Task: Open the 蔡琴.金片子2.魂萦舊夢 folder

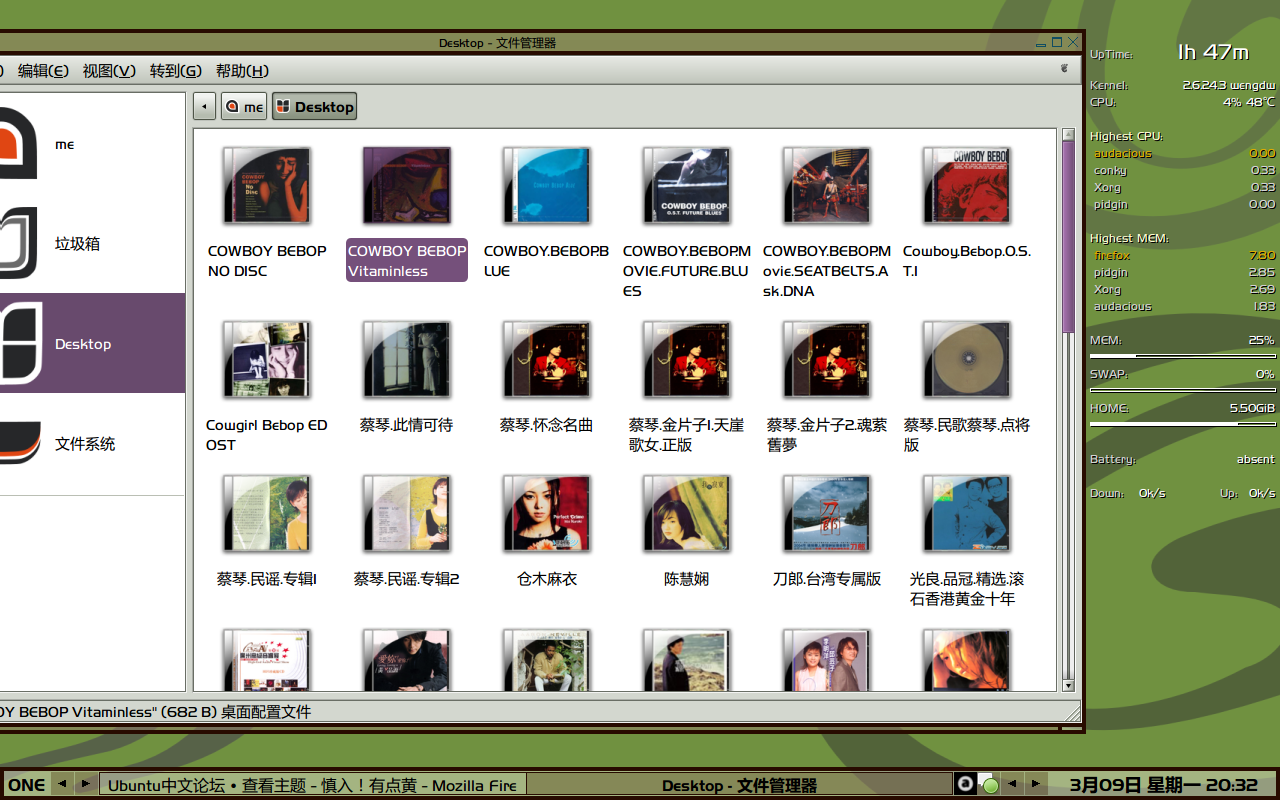Action: pyautogui.click(x=827, y=360)
